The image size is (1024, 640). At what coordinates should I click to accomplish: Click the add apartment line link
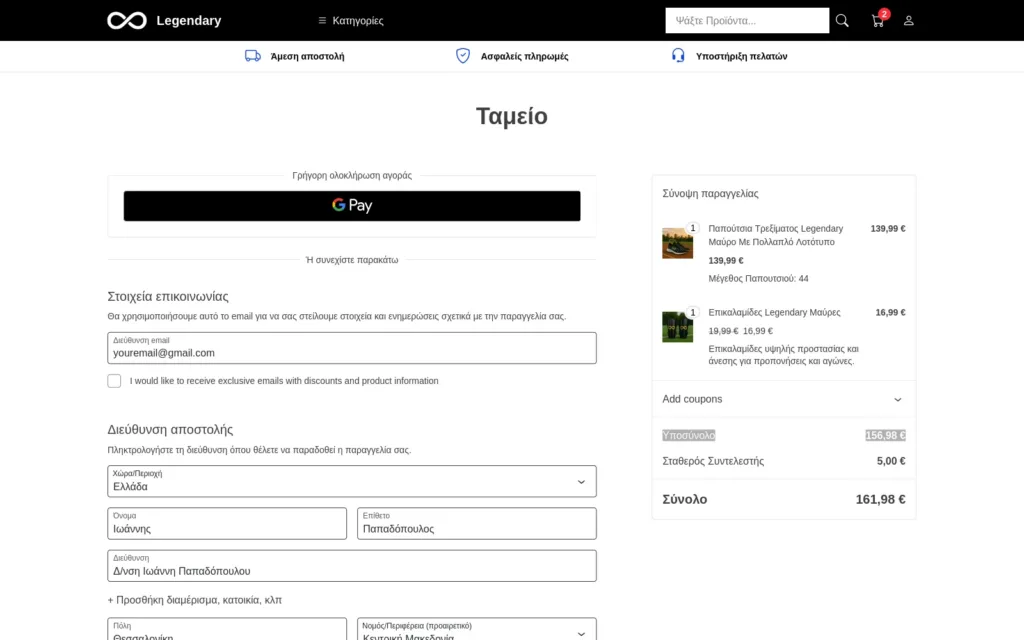(x=194, y=600)
